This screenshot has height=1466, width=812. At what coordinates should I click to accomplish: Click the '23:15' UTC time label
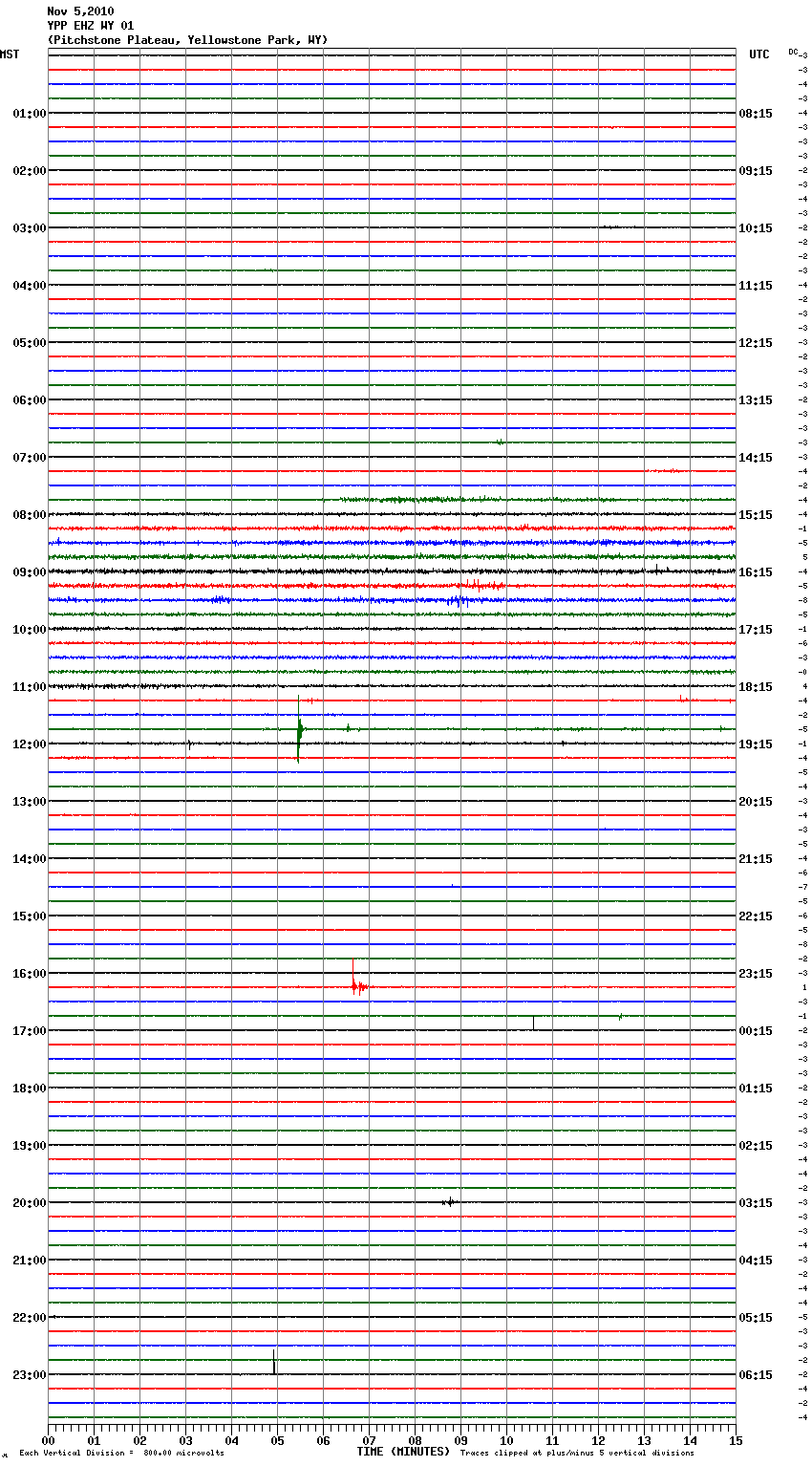coord(756,974)
